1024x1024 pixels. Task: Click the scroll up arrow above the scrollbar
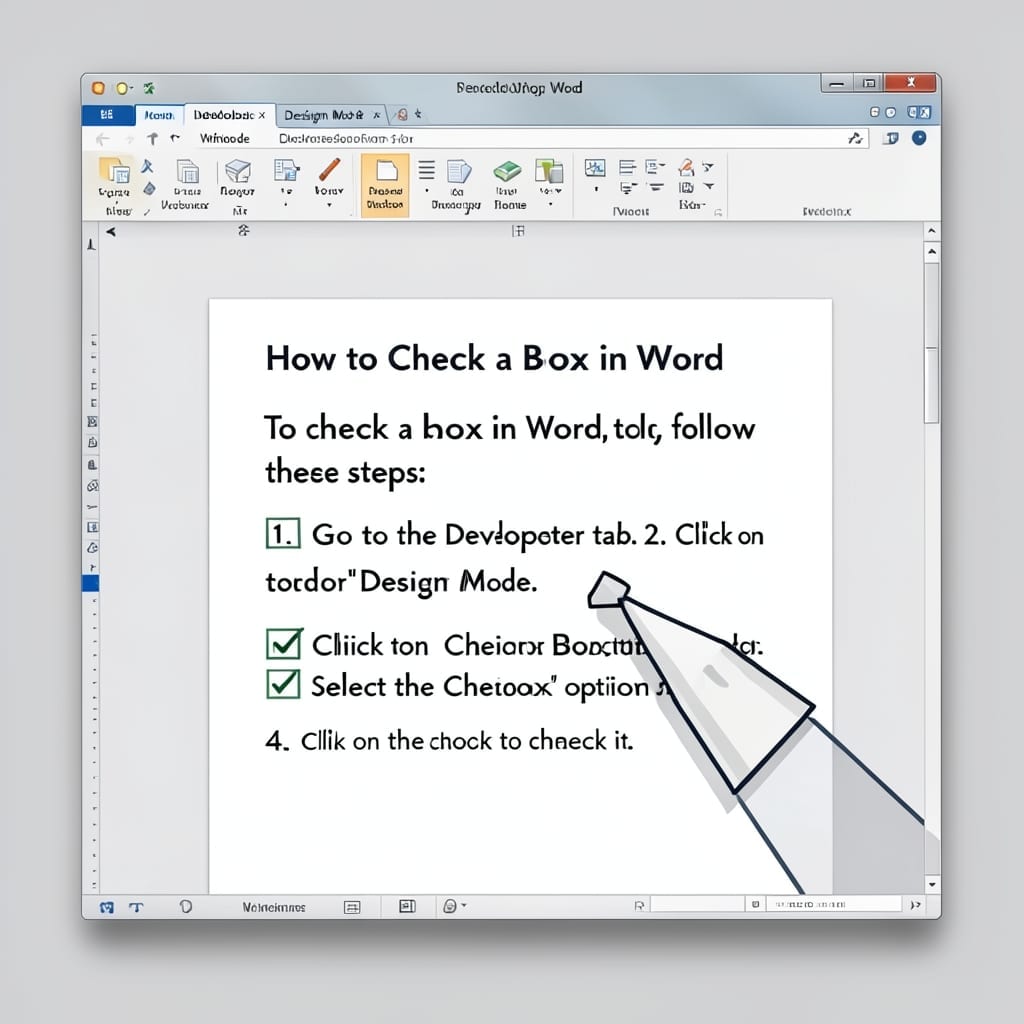tap(932, 251)
